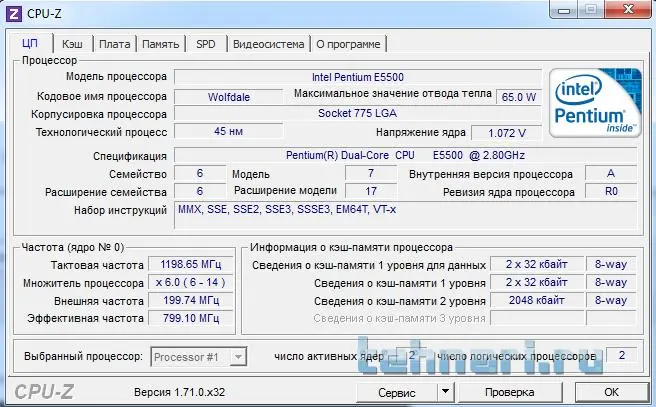The image size is (656, 407).
Task: Open the Плата tab
Action: [114, 44]
